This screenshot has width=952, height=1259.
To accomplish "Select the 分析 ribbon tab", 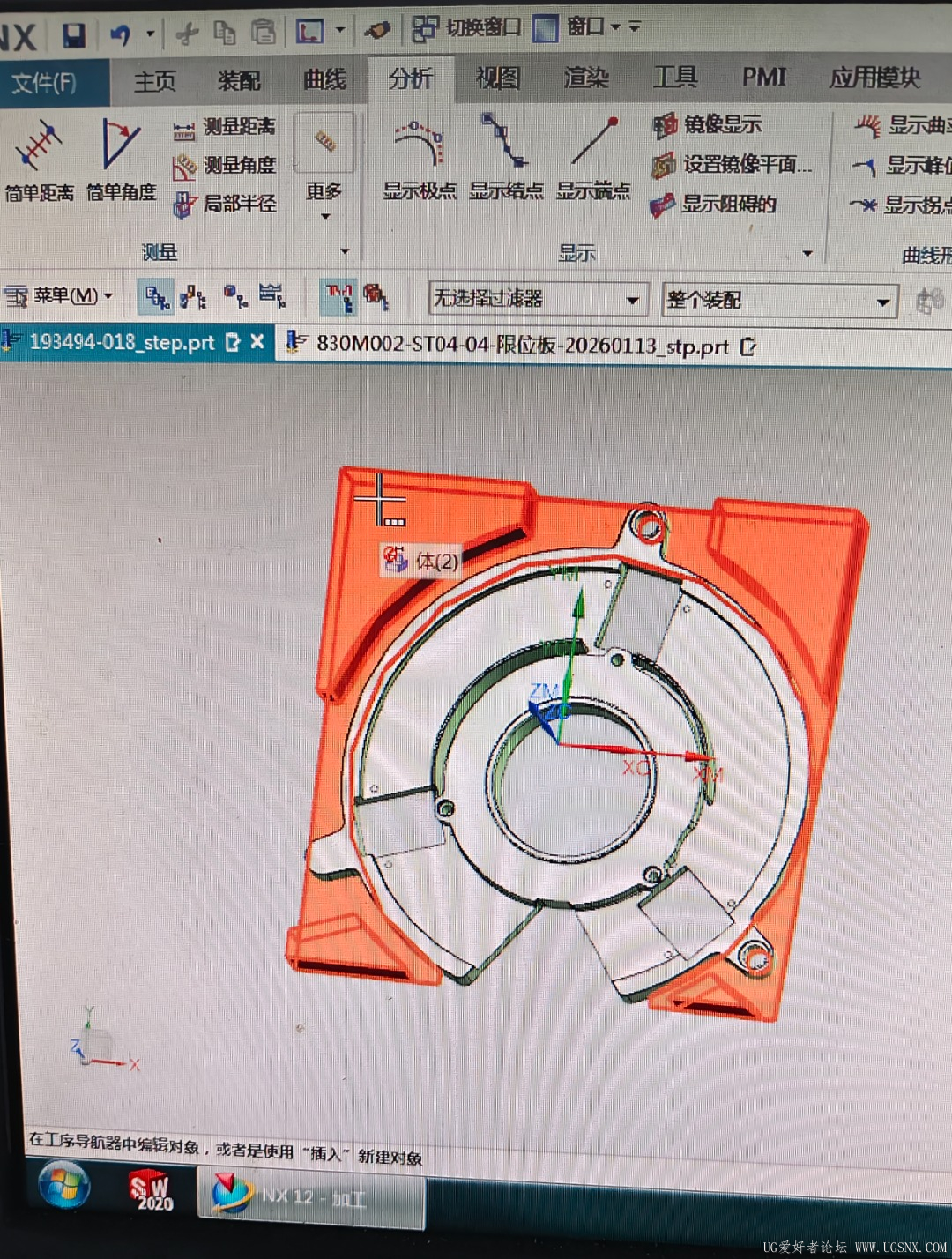I will [x=411, y=79].
